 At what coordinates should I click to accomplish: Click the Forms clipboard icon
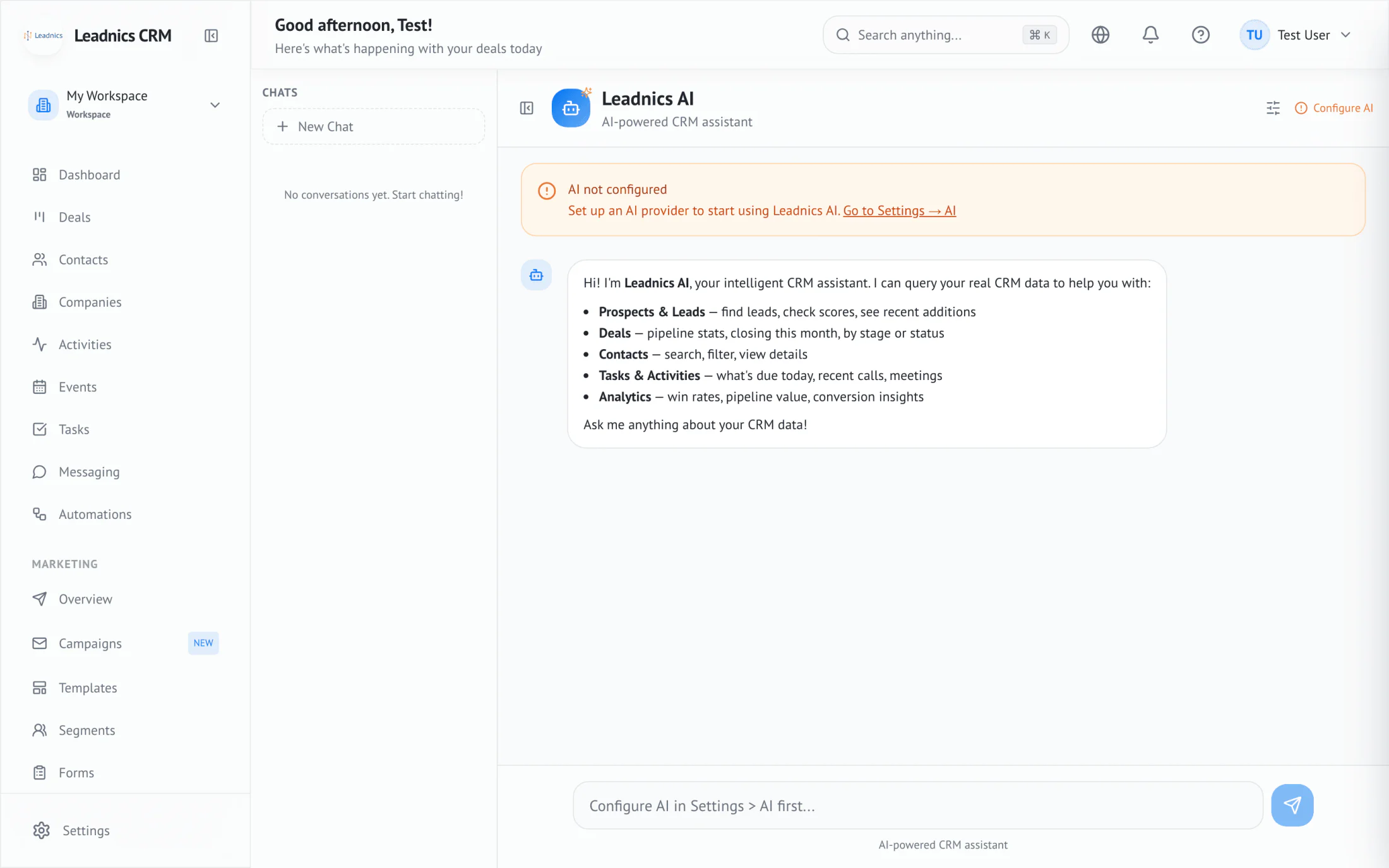tap(39, 773)
